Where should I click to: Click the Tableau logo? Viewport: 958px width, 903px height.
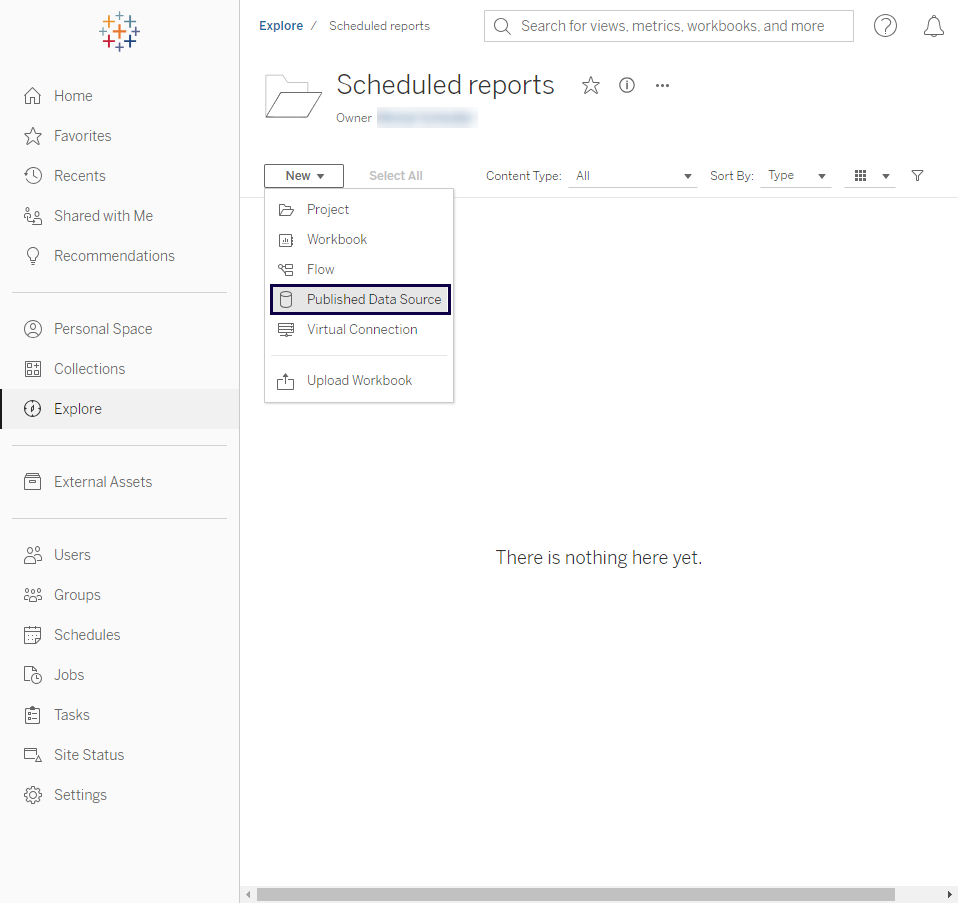pos(119,32)
